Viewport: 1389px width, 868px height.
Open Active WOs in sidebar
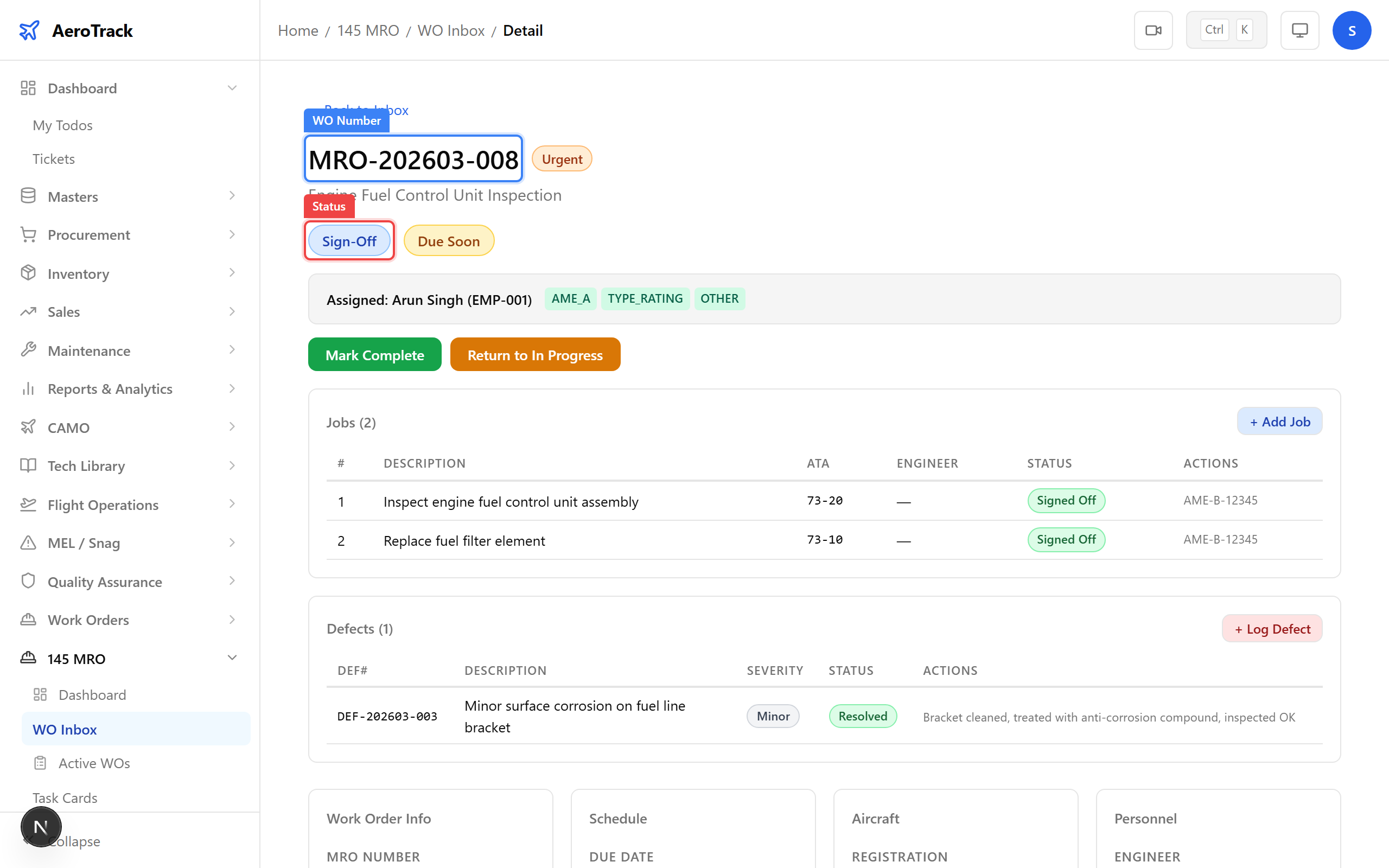94,763
